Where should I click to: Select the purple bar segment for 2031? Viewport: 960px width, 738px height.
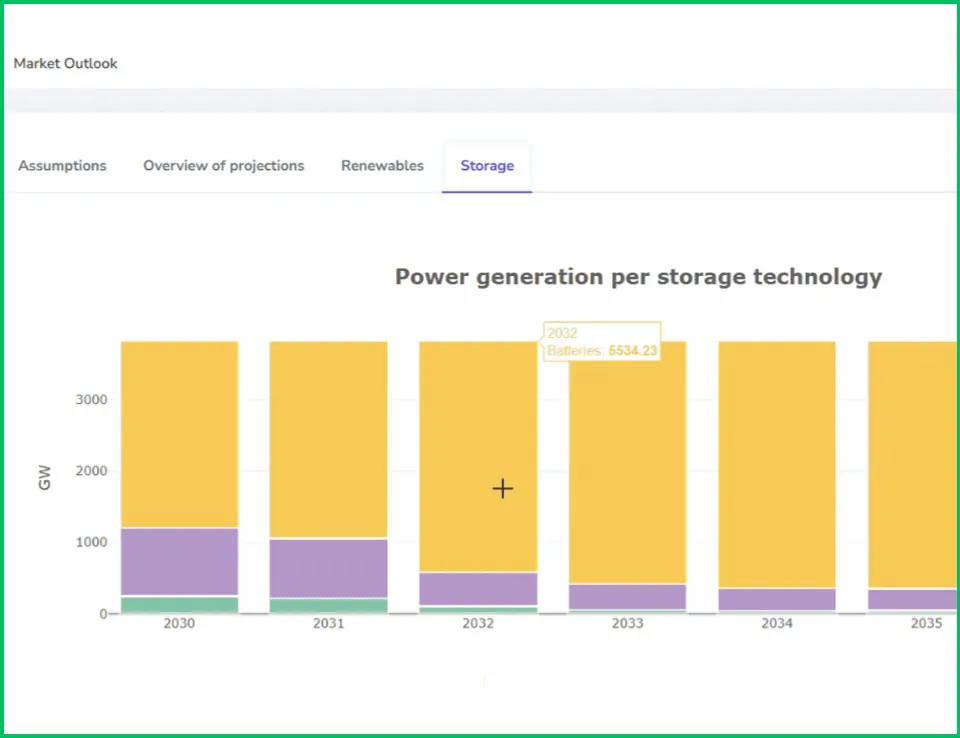[329, 568]
